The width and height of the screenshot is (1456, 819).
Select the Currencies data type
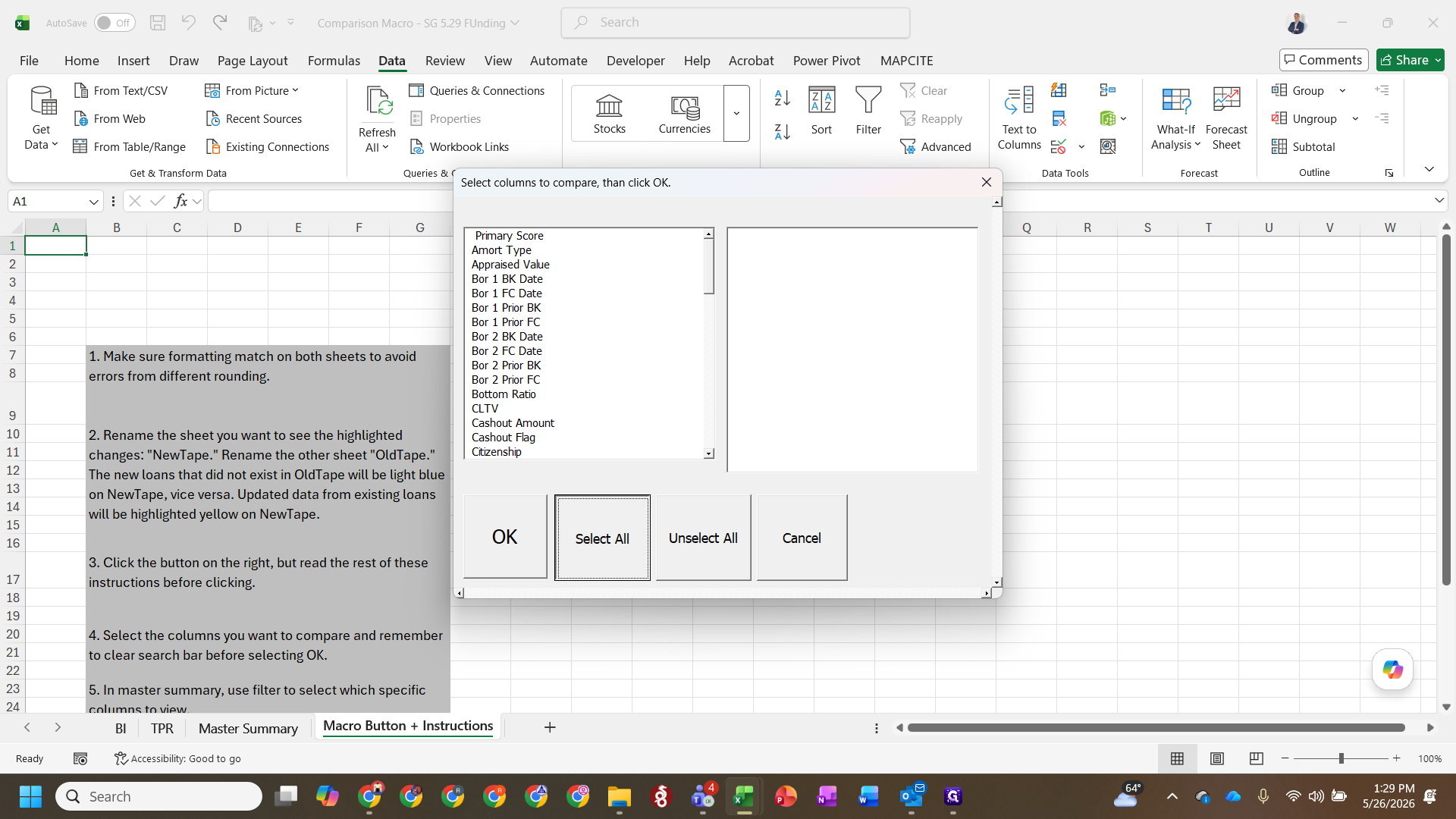[685, 114]
